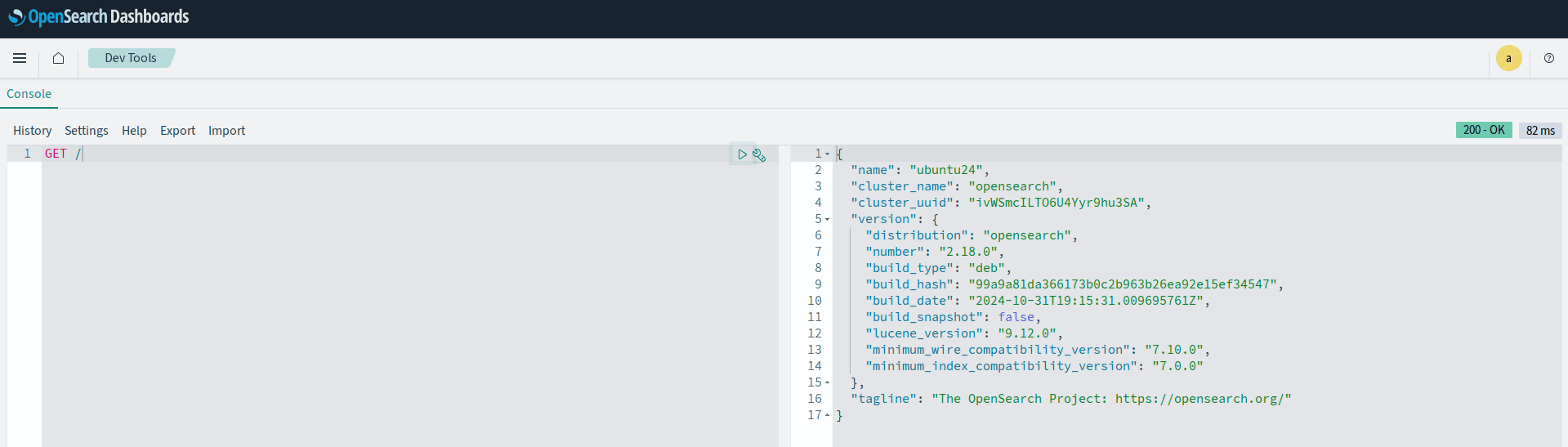Viewport: 1568px width, 447px height.
Task: Switch to the Console tab
Action: click(x=29, y=94)
